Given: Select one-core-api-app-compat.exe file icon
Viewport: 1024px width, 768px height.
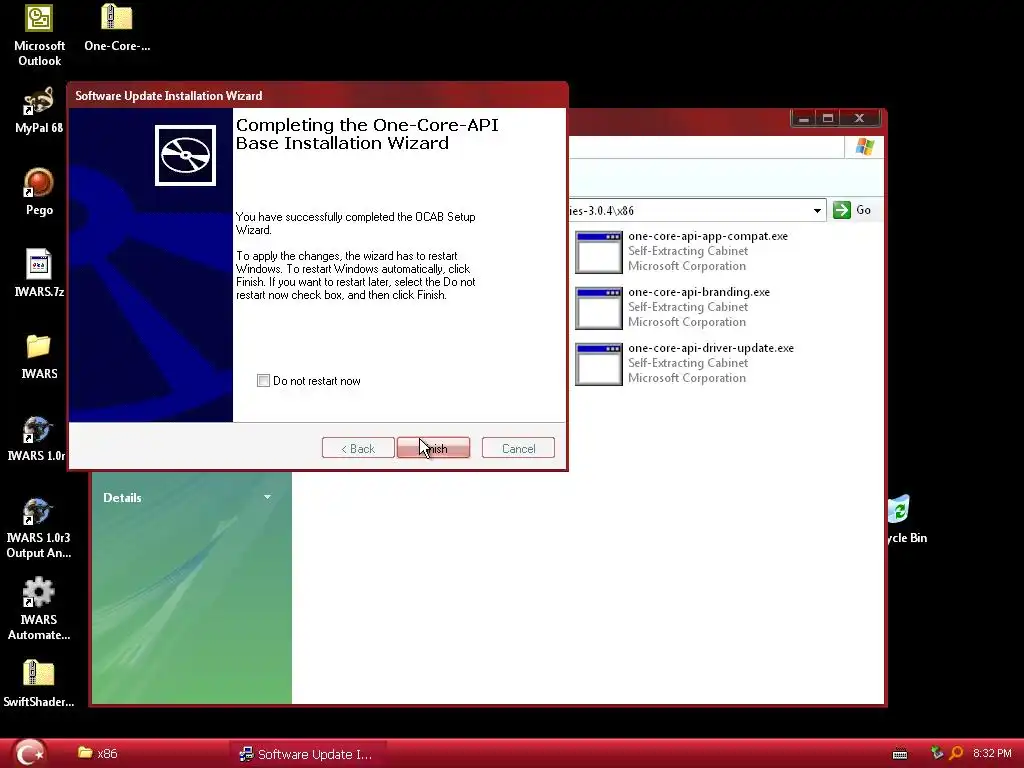Looking at the screenshot, I should point(599,252).
